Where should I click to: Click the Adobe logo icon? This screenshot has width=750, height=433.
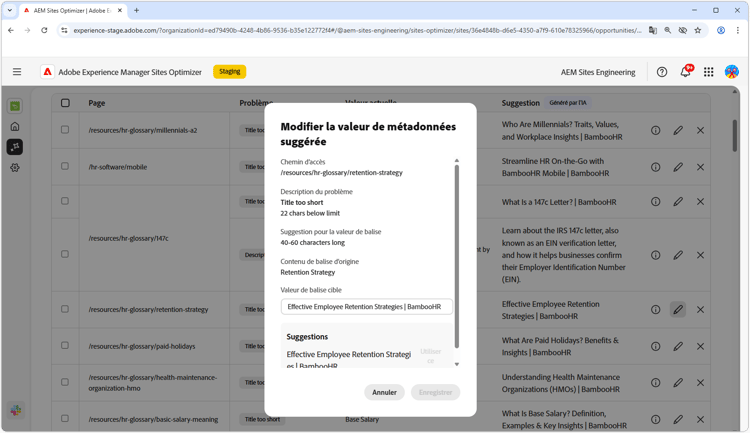pyautogui.click(x=47, y=72)
